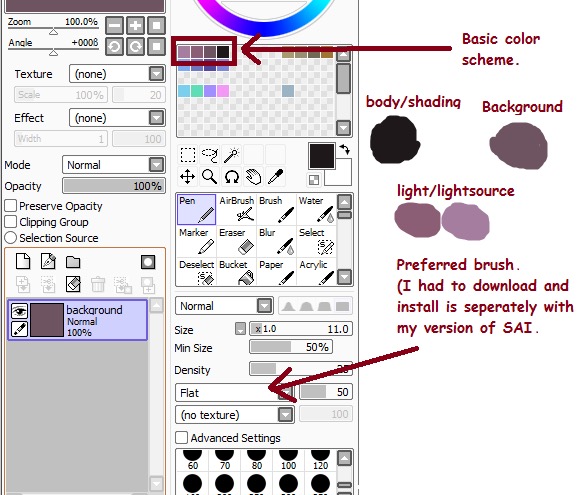Screen dimensions: 586x495
Task: Pick the pink swatch in palette
Action: point(223,91)
